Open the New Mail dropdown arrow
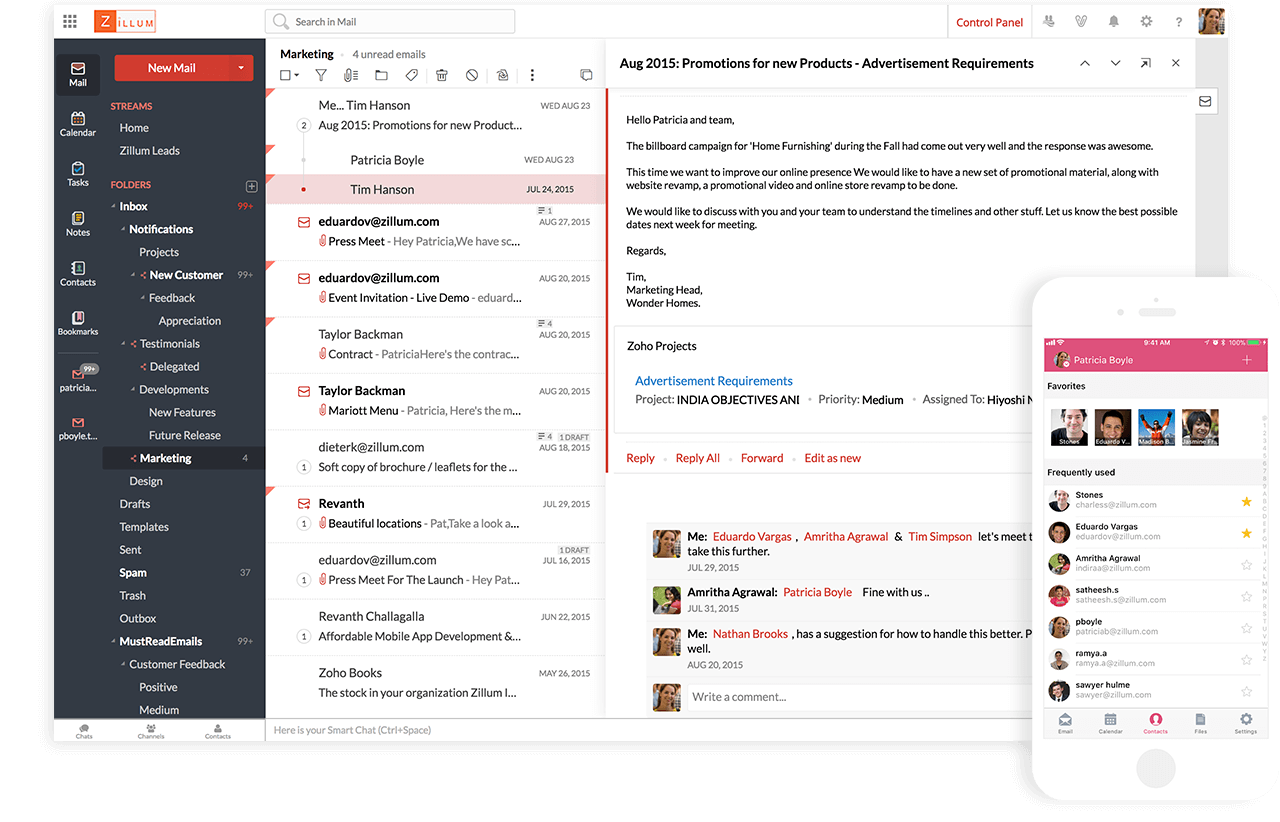 pyautogui.click(x=241, y=68)
